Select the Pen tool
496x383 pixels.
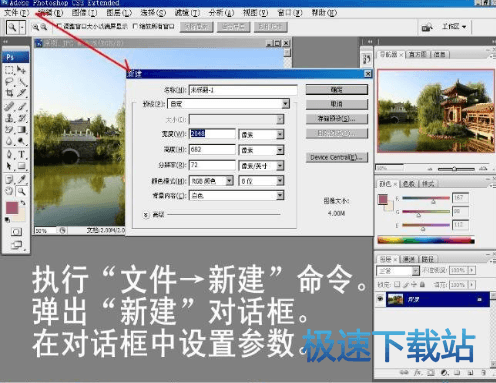9,154
